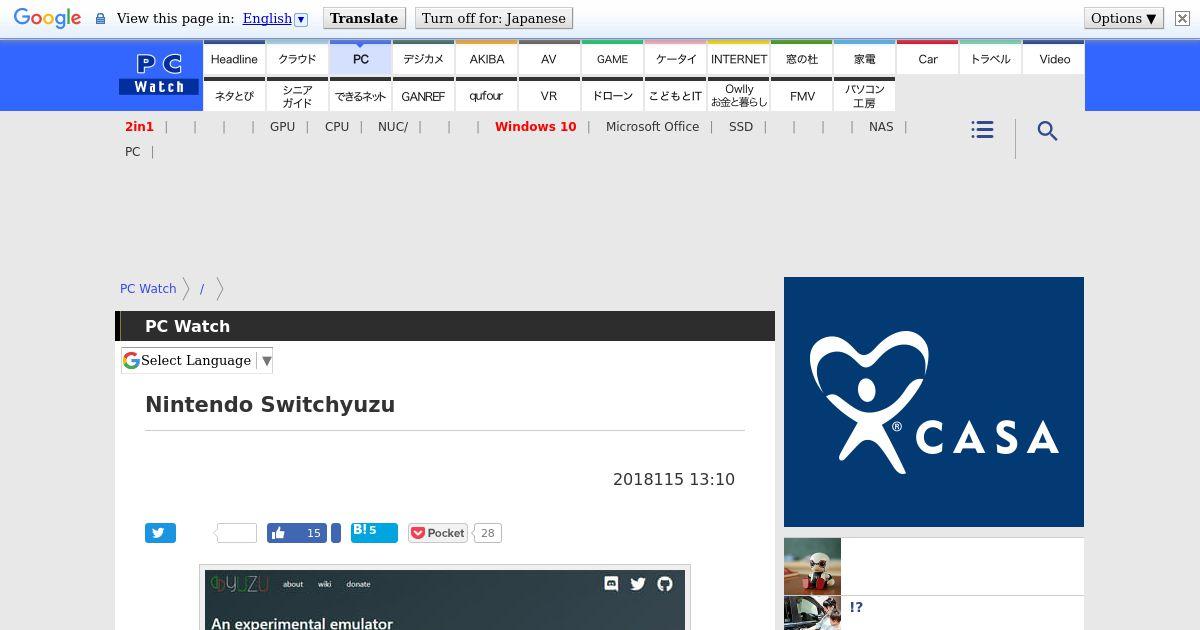Open the INTERNET tab
Image resolution: width=1200 pixels, height=630 pixels.
(738, 58)
